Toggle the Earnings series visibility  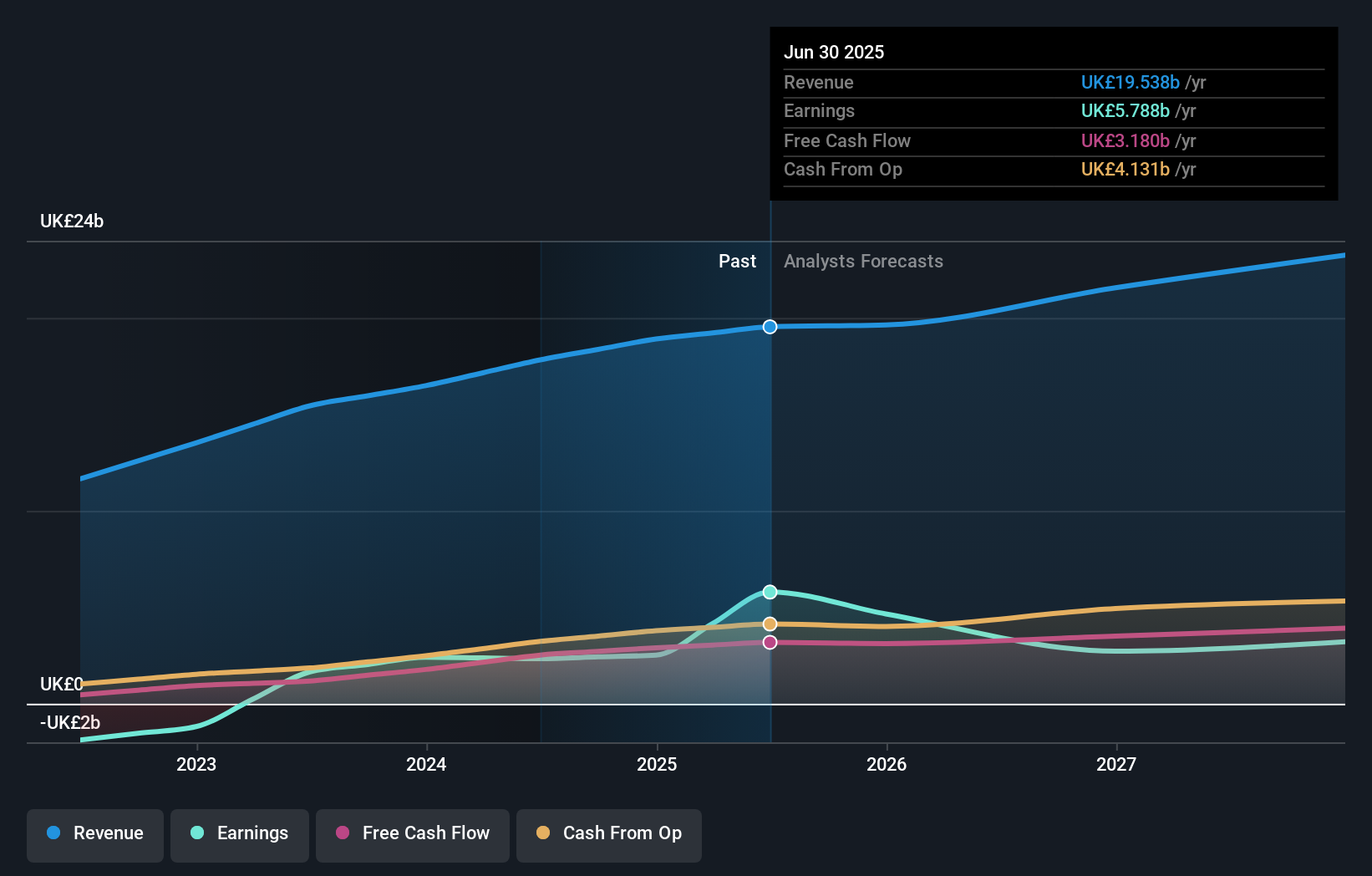[240, 833]
